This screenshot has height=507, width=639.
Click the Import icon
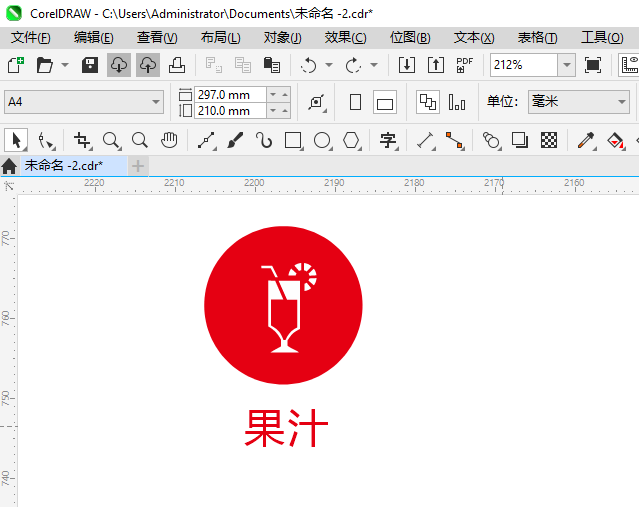[407, 65]
